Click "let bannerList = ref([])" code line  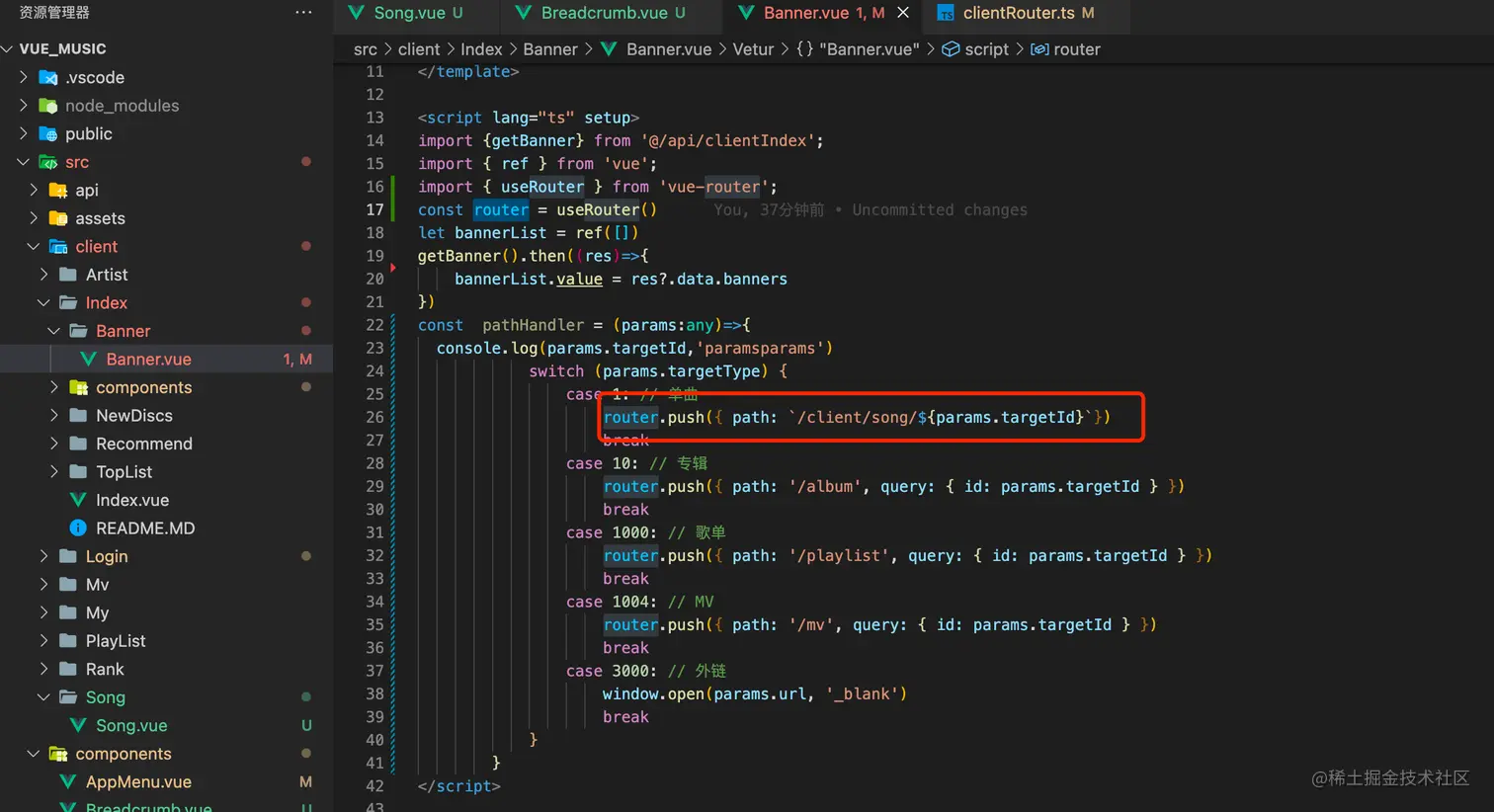tap(528, 233)
